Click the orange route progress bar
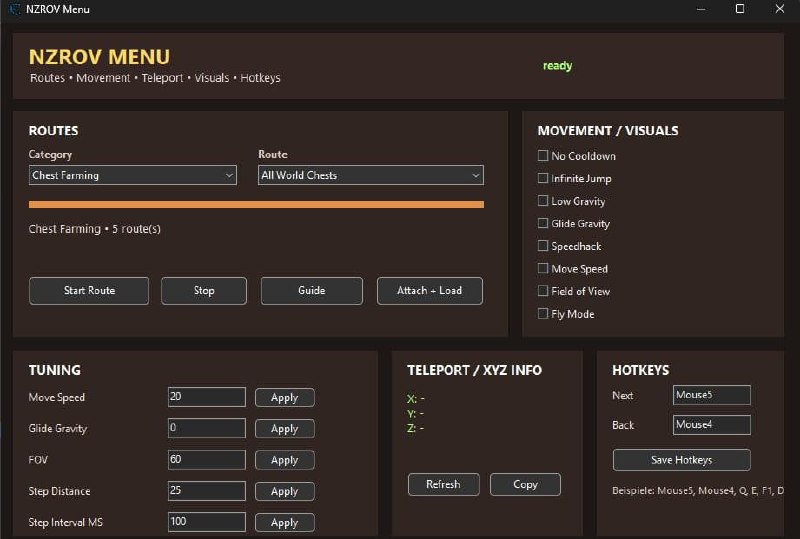The image size is (800, 539). point(256,204)
